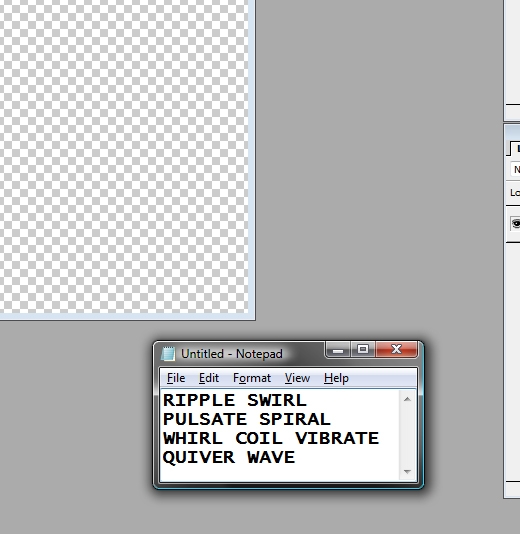Click the word VIBRATE in Notepad
The width and height of the screenshot is (520, 534).
(337, 438)
